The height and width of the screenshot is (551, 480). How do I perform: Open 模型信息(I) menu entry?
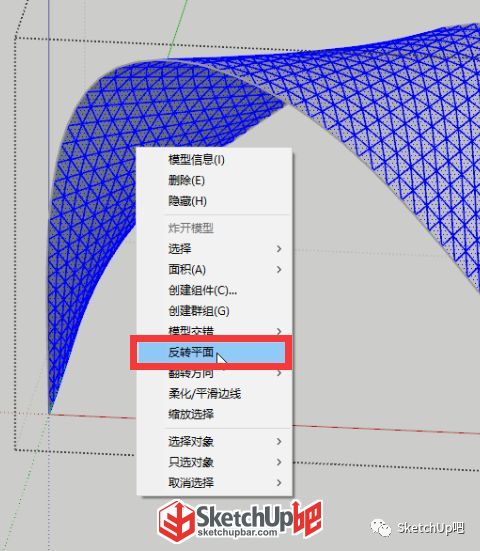coord(196,160)
